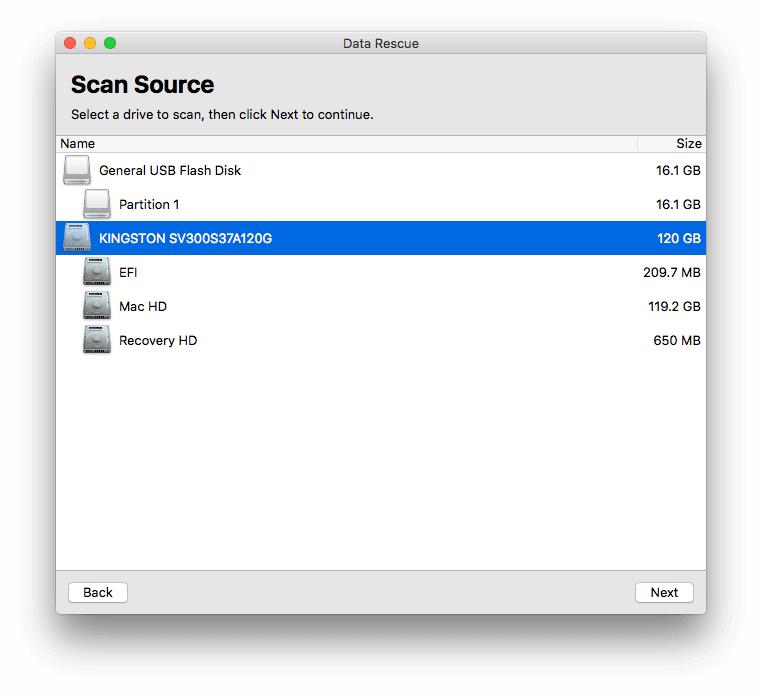Click the 119.2 GB size value
This screenshot has height=694, width=762.
[x=675, y=306]
